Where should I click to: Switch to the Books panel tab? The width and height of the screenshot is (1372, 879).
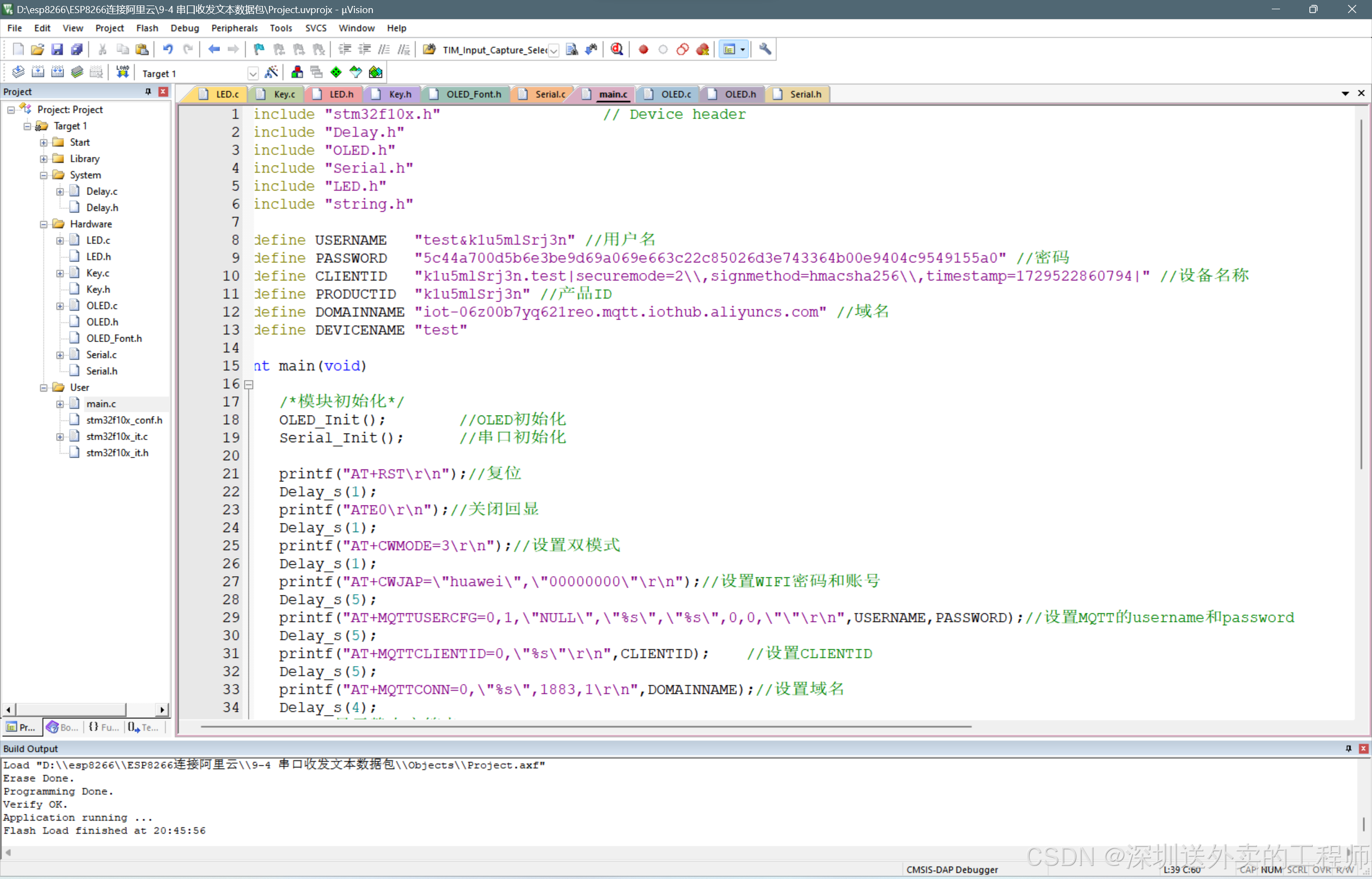[x=63, y=727]
